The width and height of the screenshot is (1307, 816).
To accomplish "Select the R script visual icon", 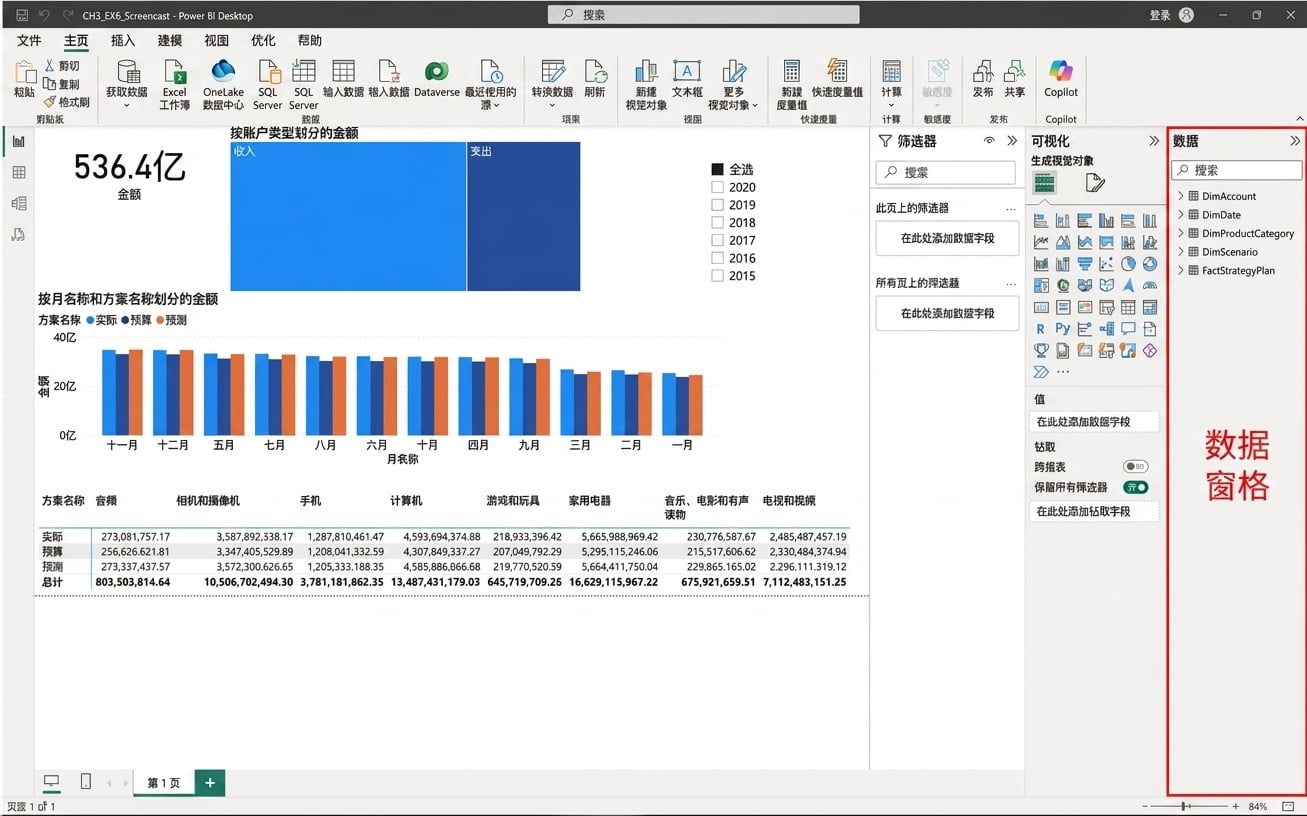I will 1041,328.
